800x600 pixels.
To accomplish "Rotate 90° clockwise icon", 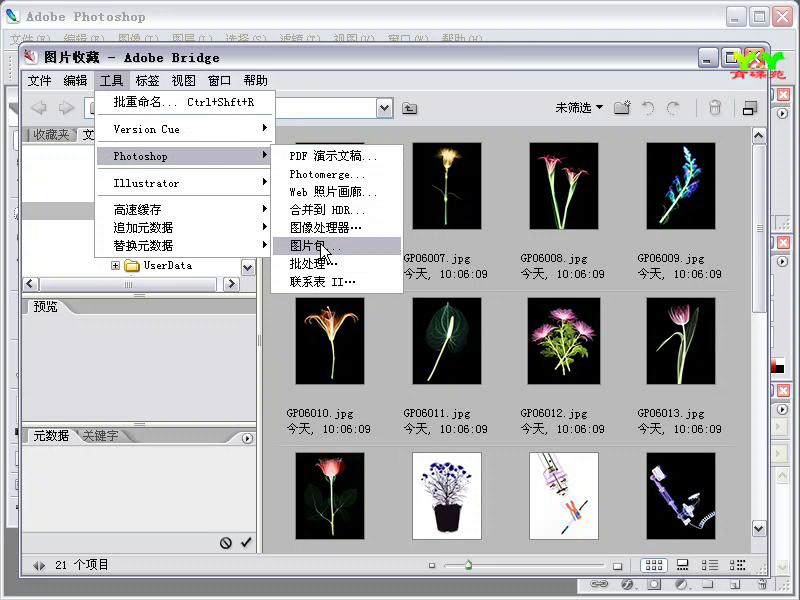I will point(673,108).
